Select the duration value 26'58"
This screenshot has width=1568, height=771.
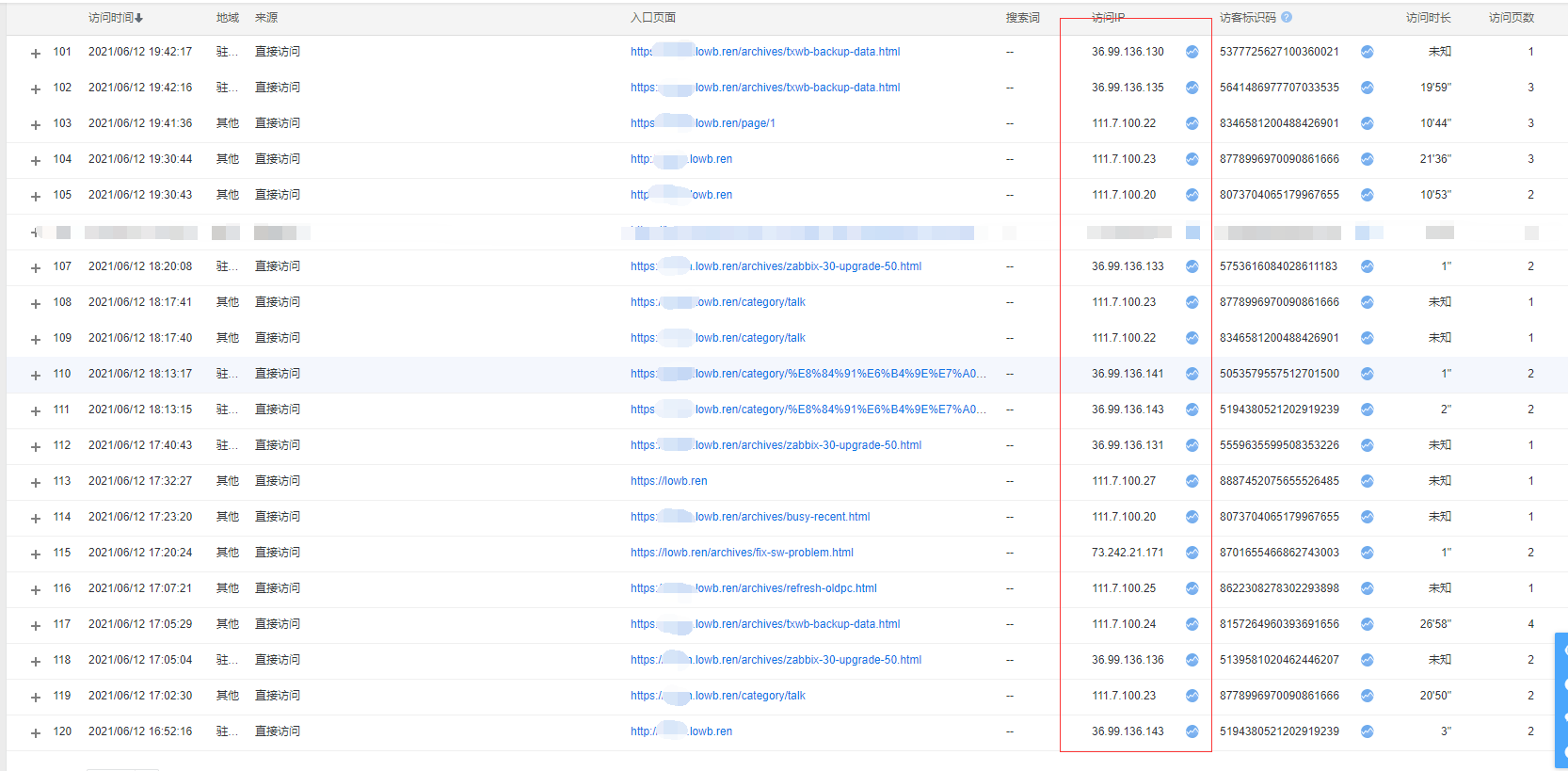click(x=1435, y=624)
